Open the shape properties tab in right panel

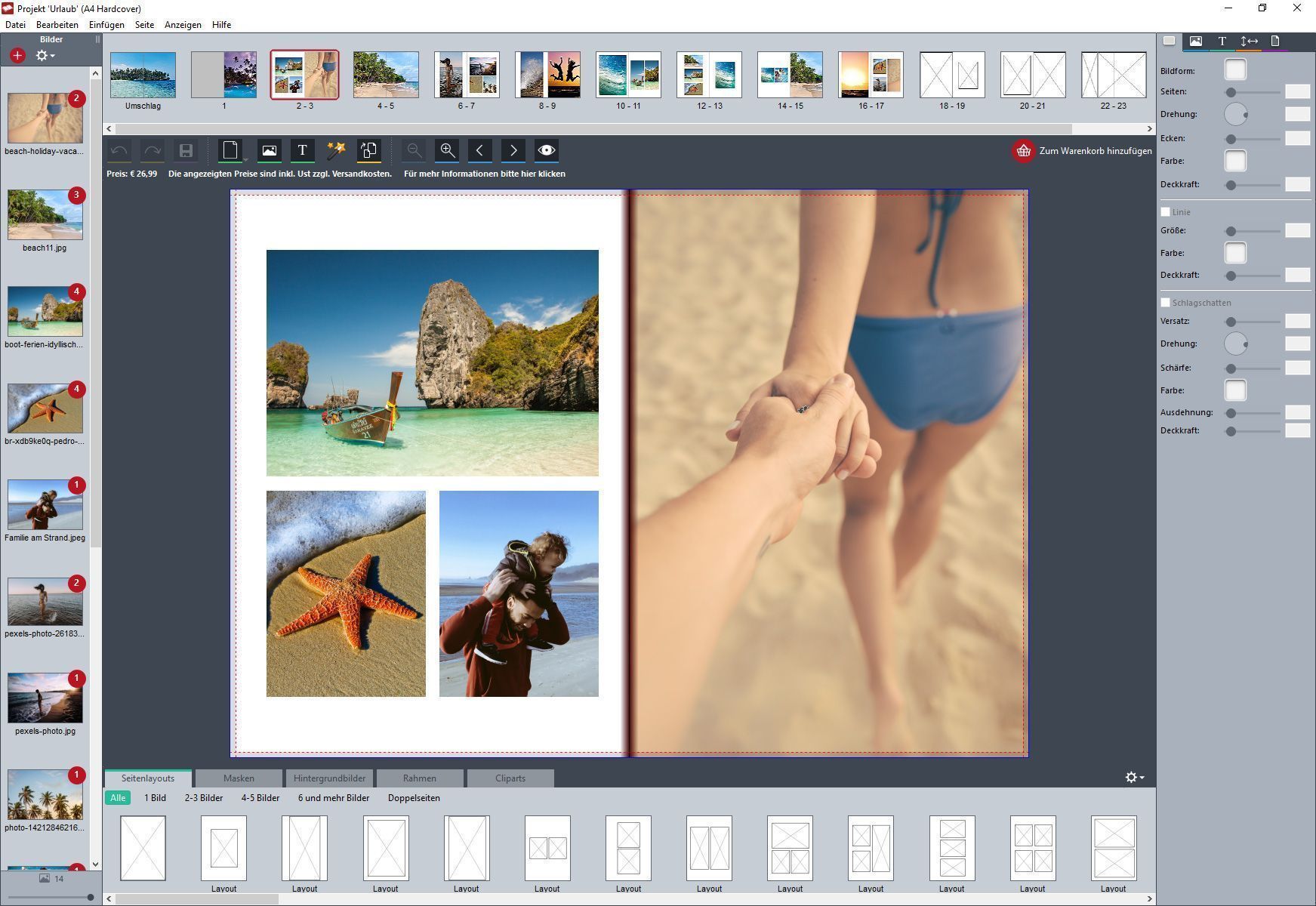click(1169, 42)
